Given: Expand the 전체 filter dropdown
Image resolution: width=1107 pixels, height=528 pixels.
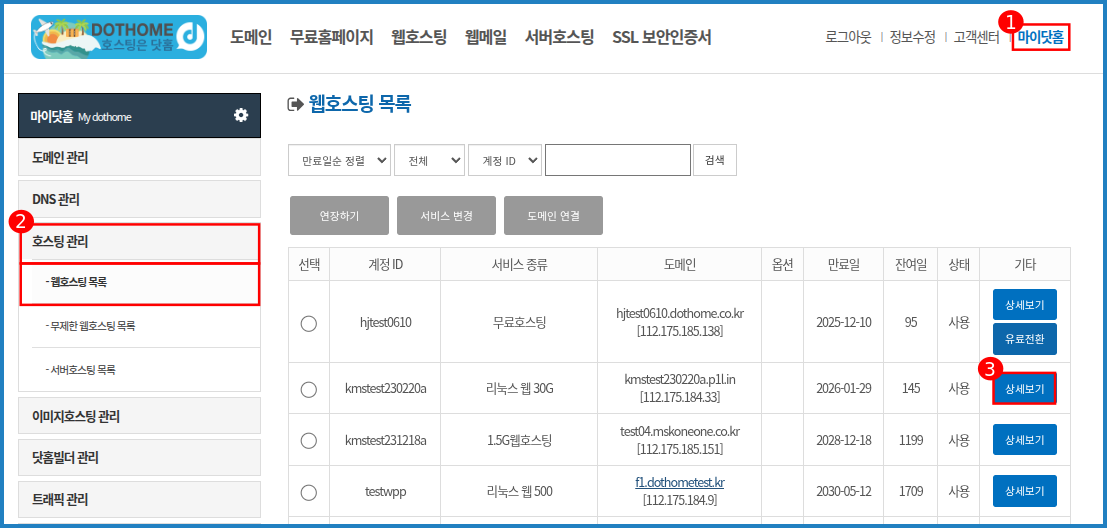Looking at the screenshot, I should point(429,160).
